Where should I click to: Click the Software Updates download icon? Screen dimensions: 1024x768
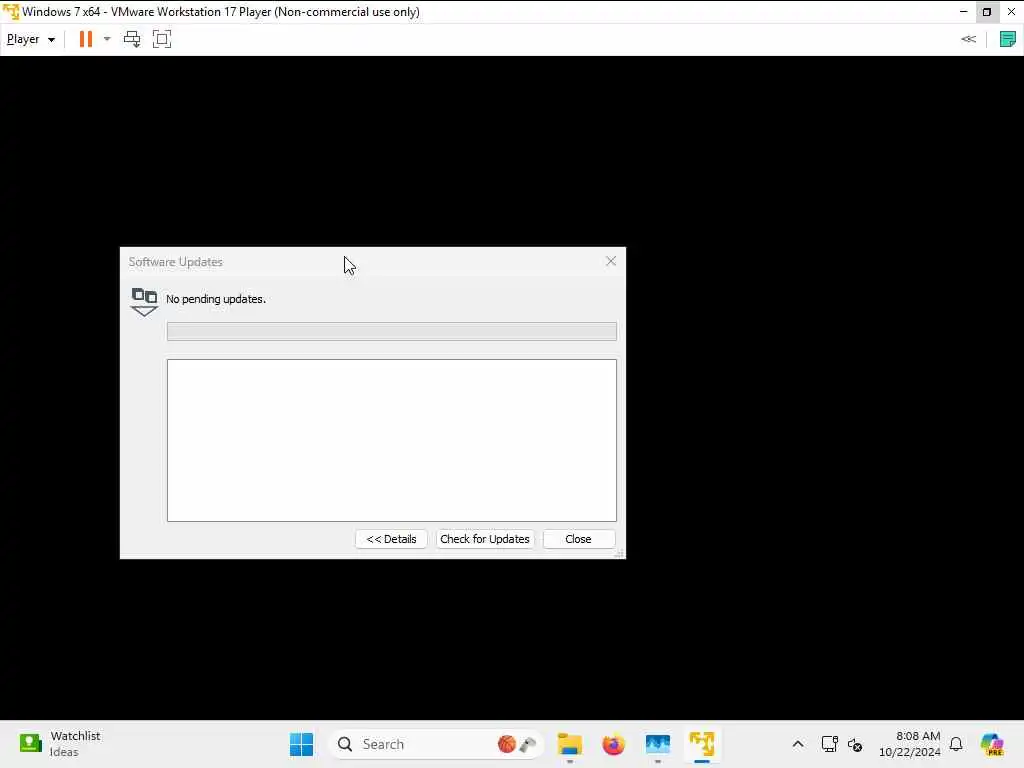coord(144,302)
